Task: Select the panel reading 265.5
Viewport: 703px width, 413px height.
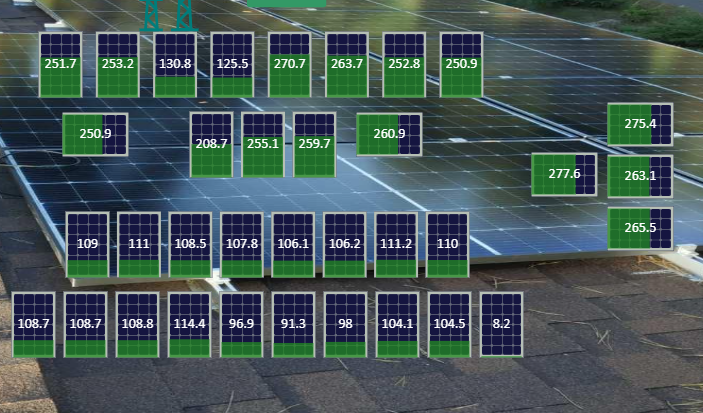Action: coord(640,228)
